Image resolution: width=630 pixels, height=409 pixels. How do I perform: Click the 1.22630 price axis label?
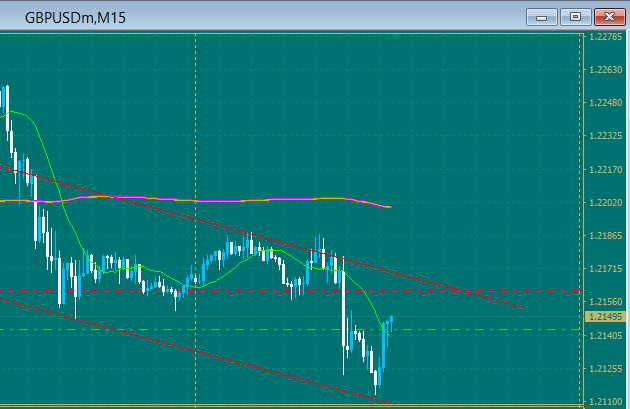(x=605, y=70)
